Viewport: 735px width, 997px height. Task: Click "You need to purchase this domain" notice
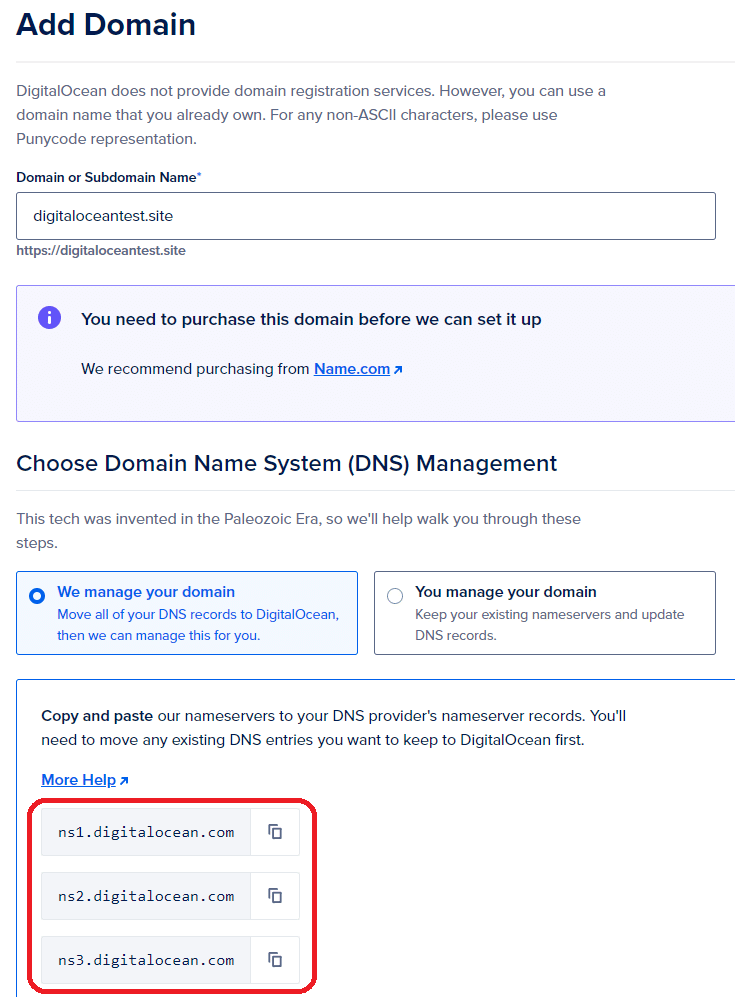311,319
